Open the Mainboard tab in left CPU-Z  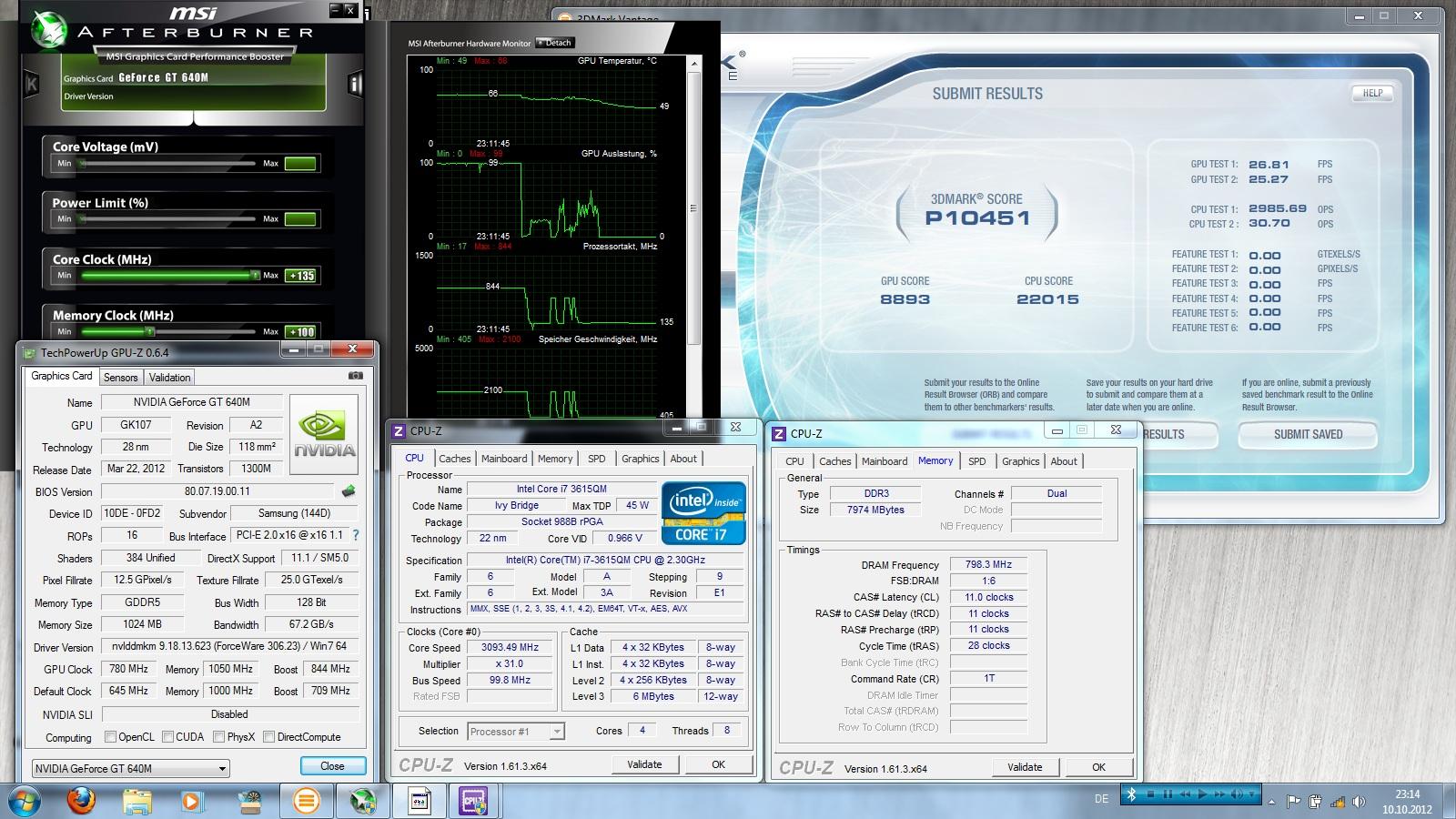pyautogui.click(x=504, y=459)
